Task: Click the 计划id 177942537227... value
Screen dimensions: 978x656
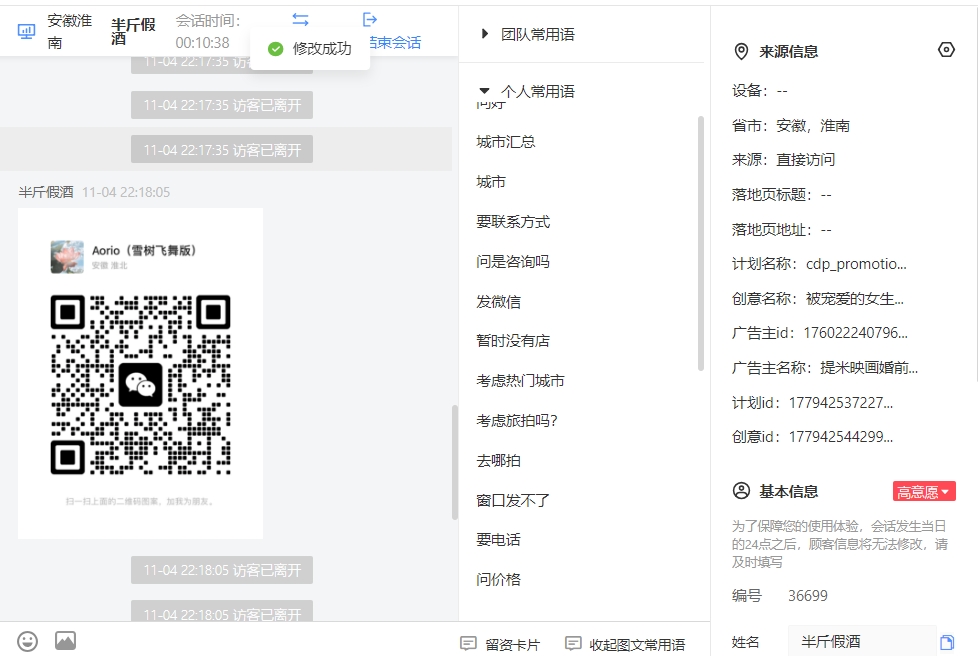Action: pos(841,403)
